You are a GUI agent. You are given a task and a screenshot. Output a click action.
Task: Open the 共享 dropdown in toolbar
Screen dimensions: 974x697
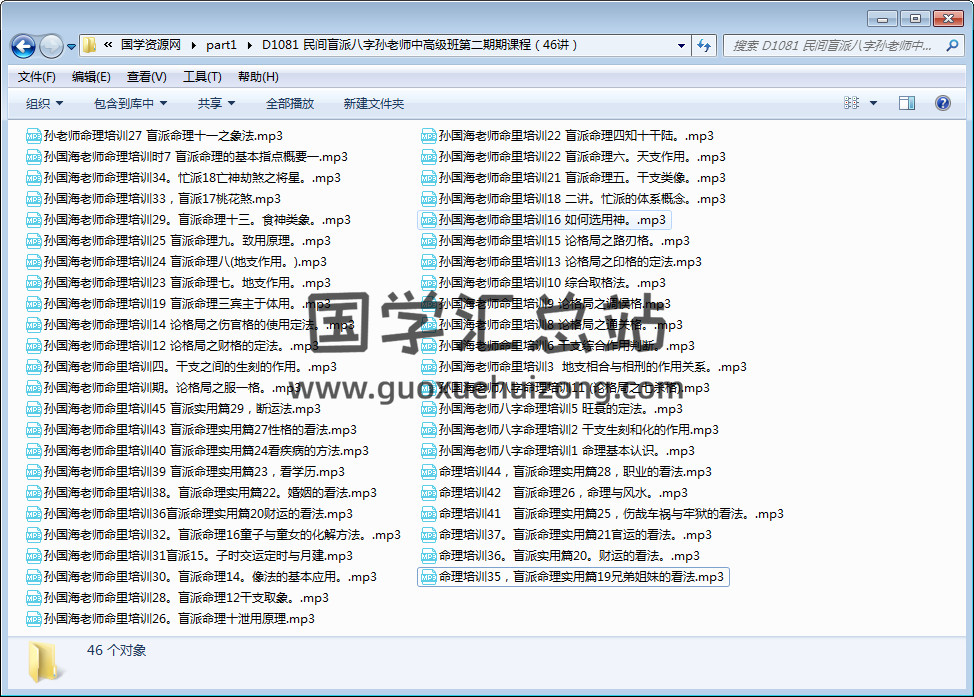[216, 103]
